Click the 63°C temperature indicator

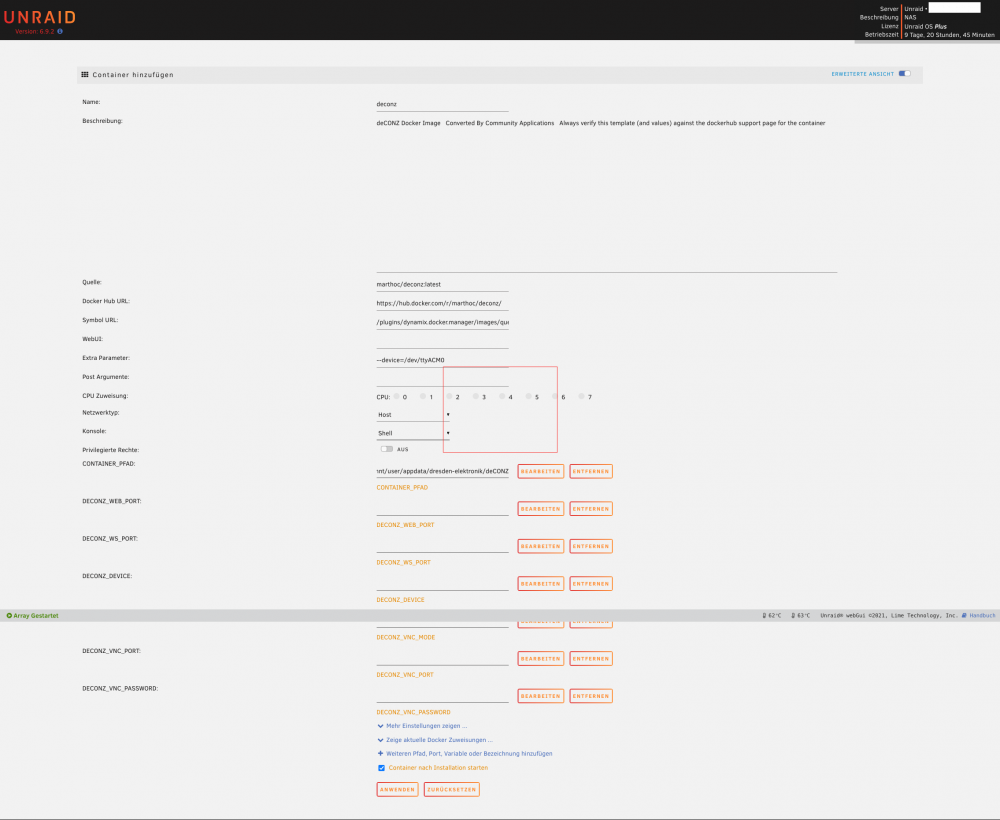point(800,615)
